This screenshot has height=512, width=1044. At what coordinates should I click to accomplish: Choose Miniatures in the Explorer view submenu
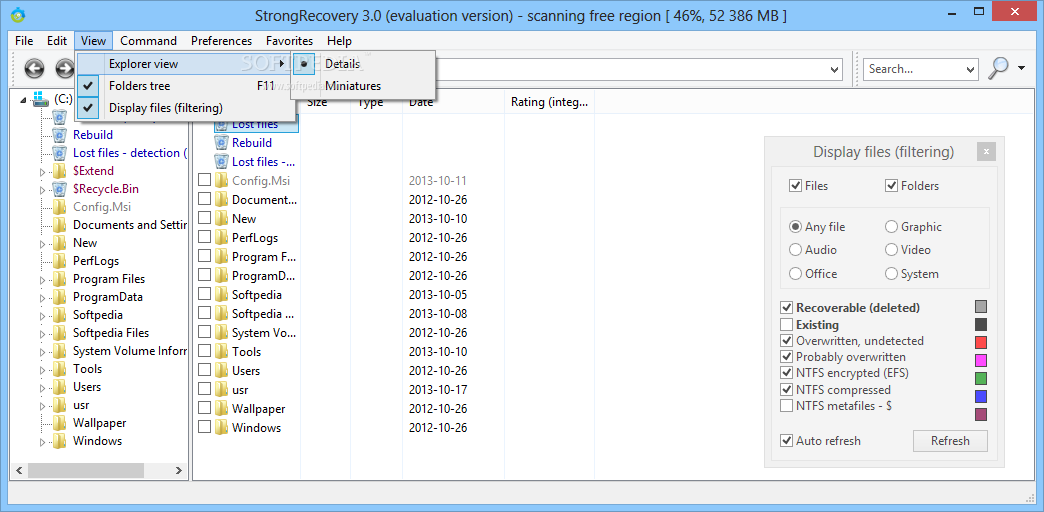364,86
